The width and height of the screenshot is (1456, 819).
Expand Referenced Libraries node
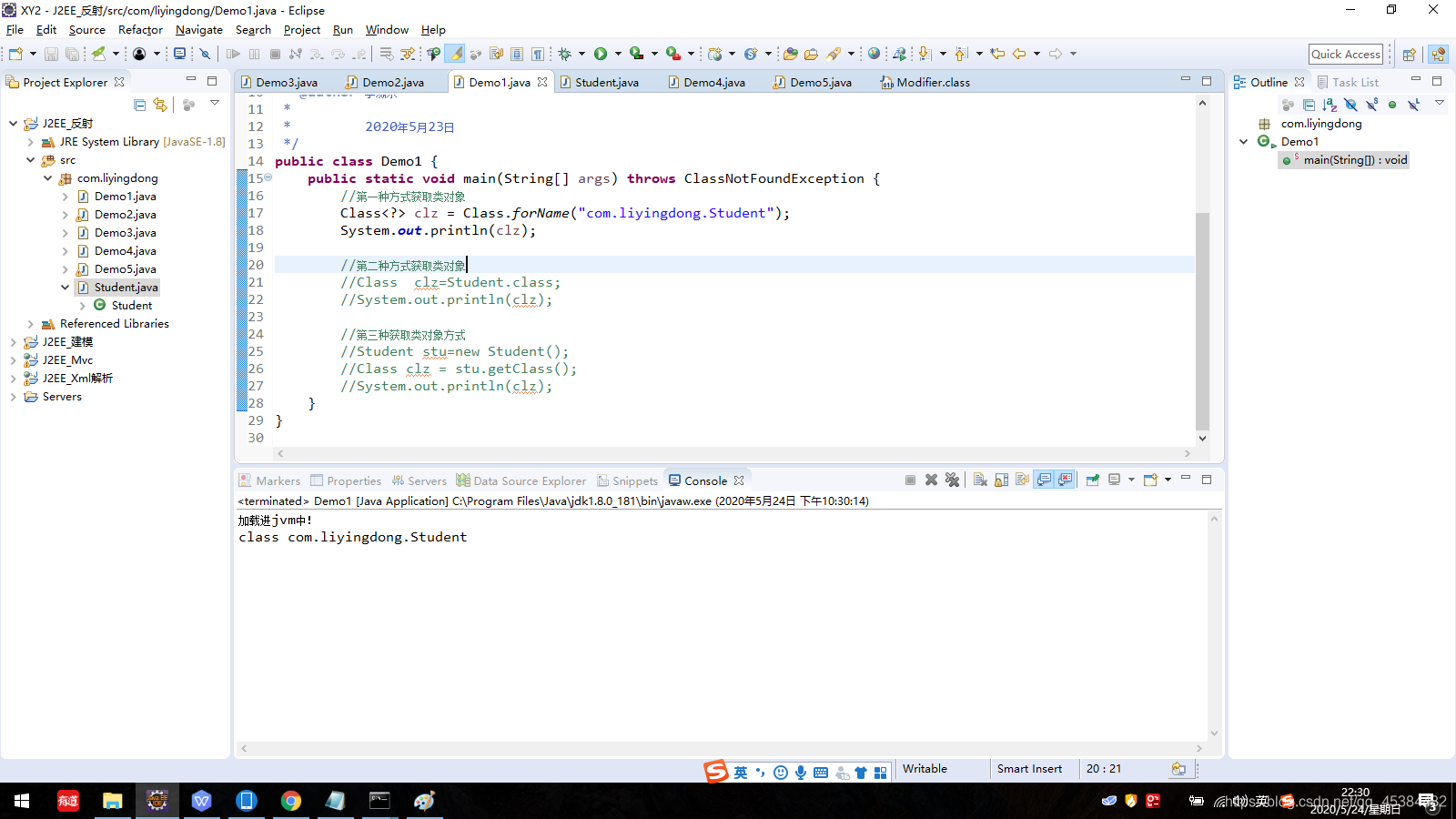point(30,323)
